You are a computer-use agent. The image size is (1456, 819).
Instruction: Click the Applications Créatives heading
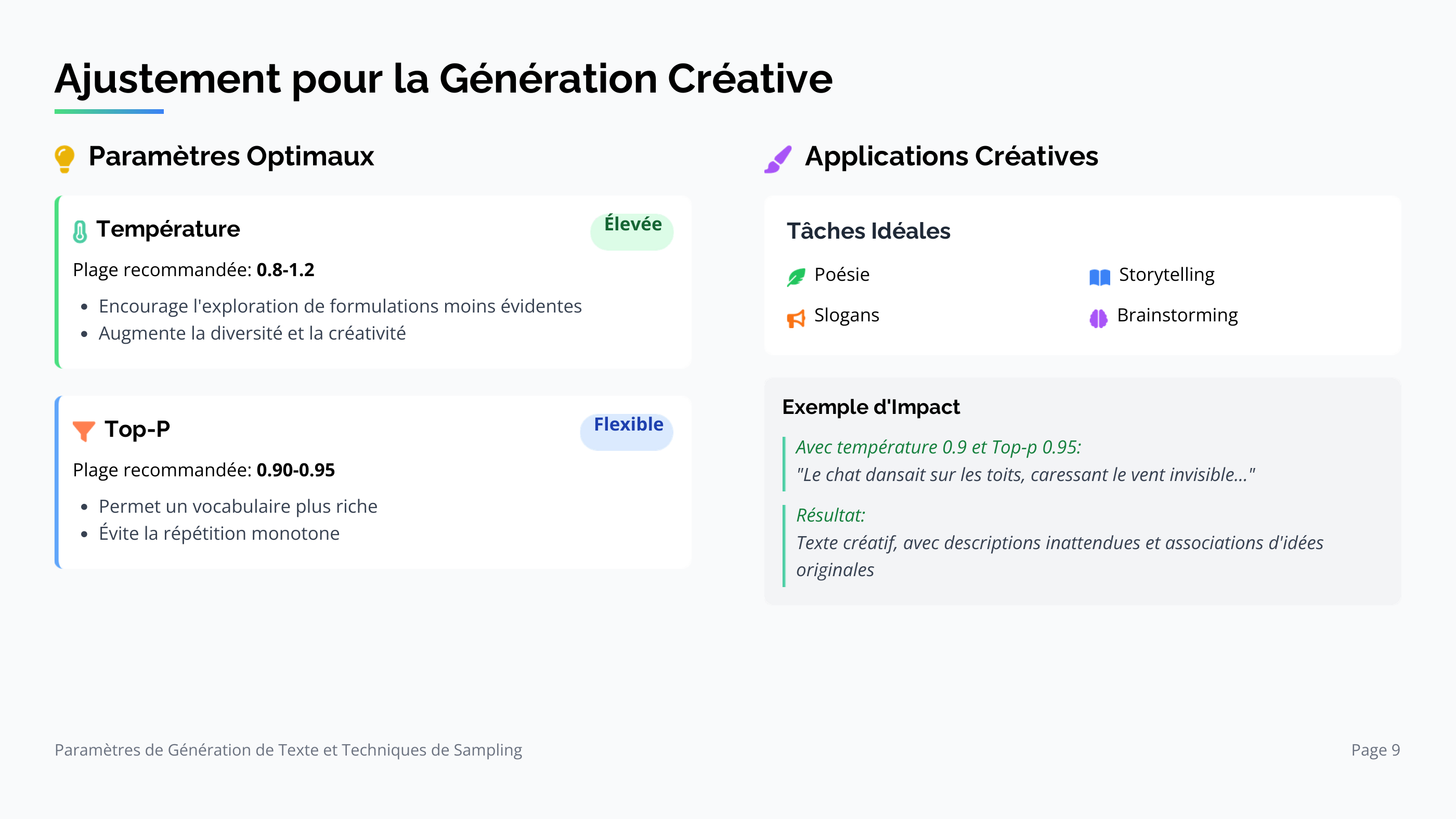coord(951,156)
